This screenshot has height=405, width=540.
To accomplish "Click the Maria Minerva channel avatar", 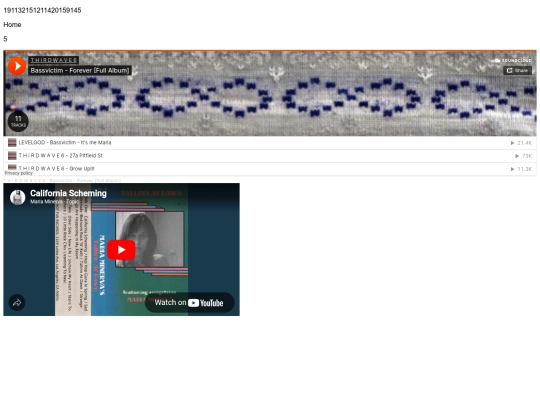I will pyautogui.click(x=18, y=197).
